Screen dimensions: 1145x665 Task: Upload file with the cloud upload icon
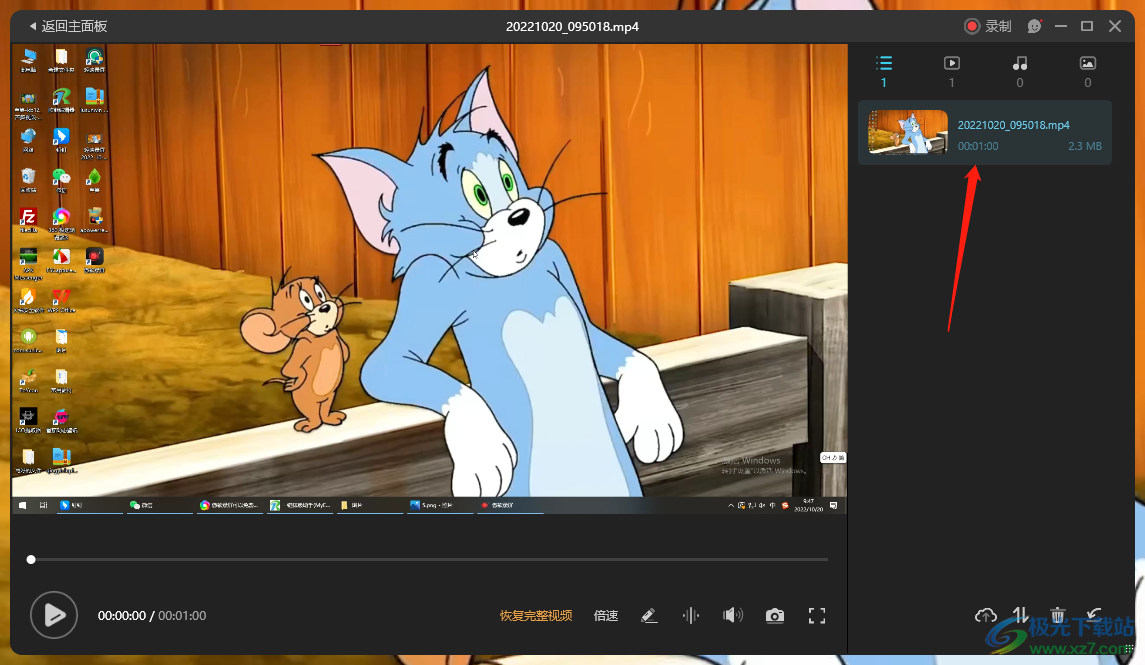pyautogui.click(x=985, y=615)
